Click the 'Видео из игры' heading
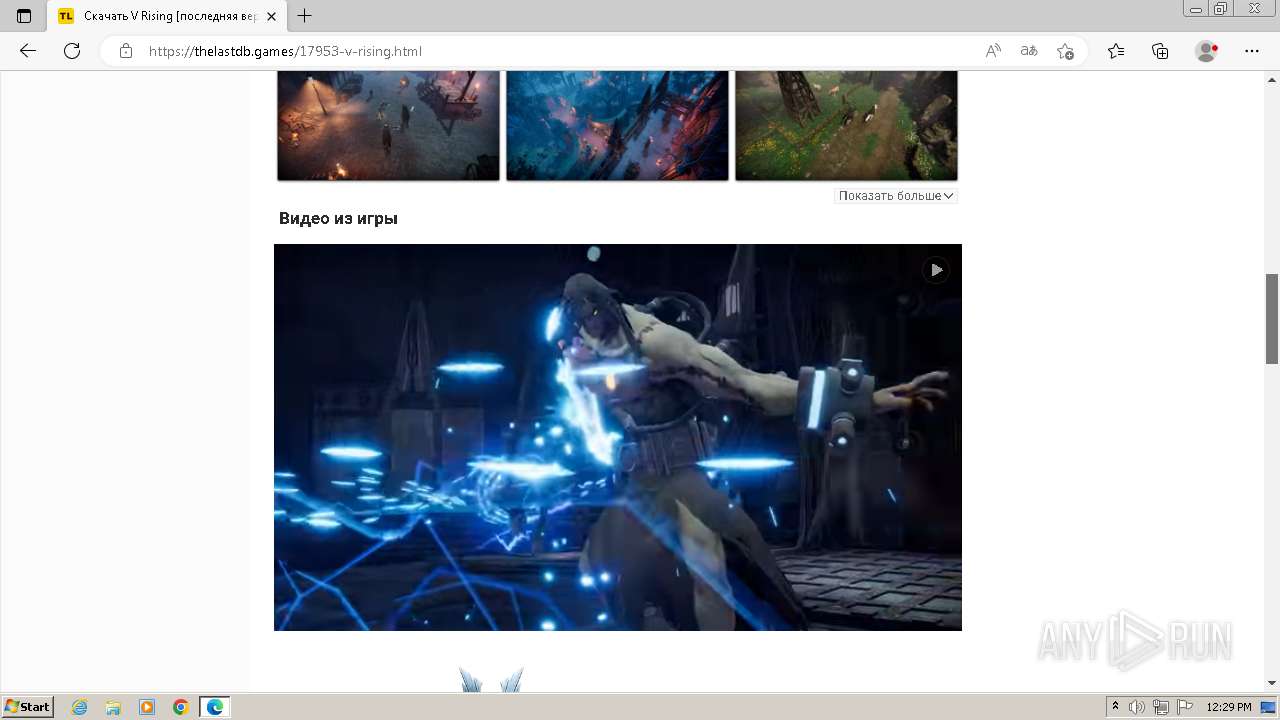This screenshot has height=720, width=1280. coord(338,219)
